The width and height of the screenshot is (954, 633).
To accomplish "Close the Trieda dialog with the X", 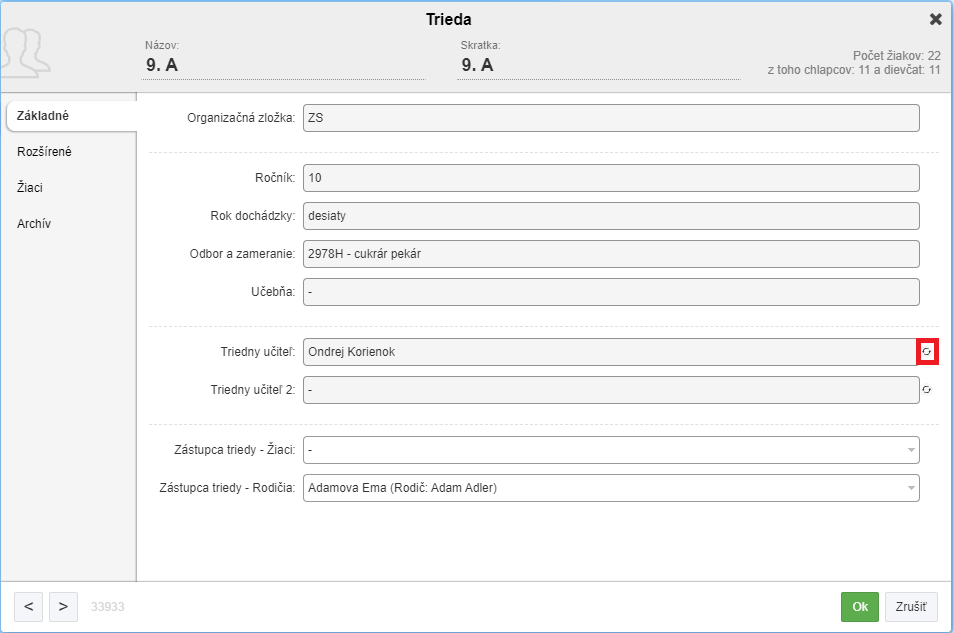I will pos(936,19).
